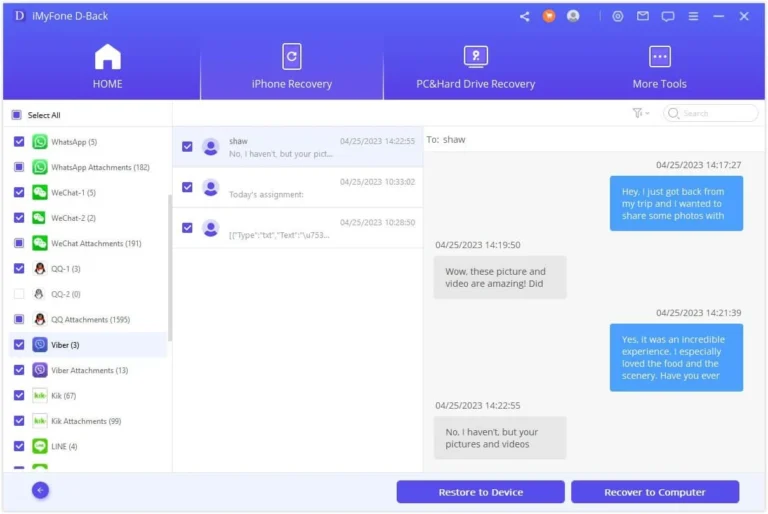
Task: Open the More Tools tab
Action: coord(659,67)
